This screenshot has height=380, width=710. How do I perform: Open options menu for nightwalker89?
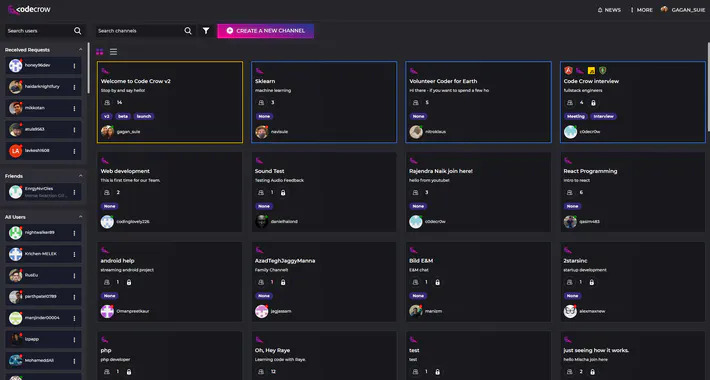[x=74, y=233]
